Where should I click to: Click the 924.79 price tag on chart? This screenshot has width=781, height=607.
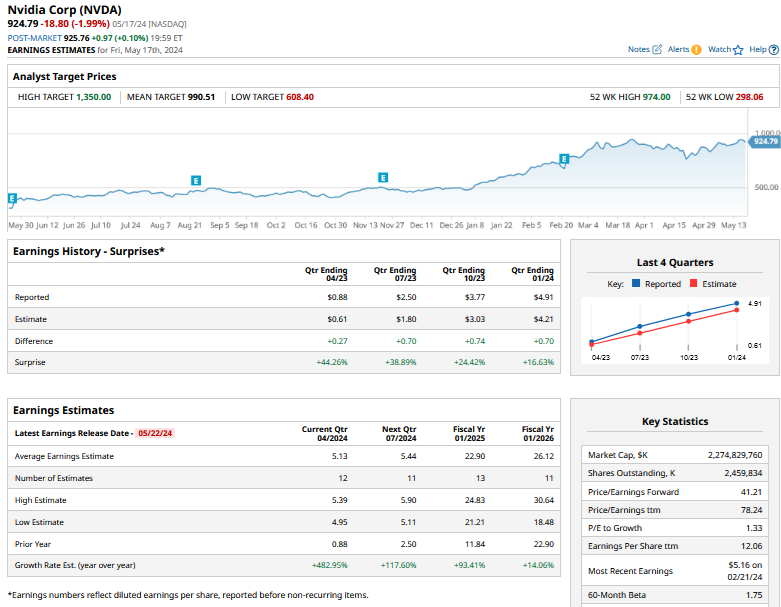point(765,141)
